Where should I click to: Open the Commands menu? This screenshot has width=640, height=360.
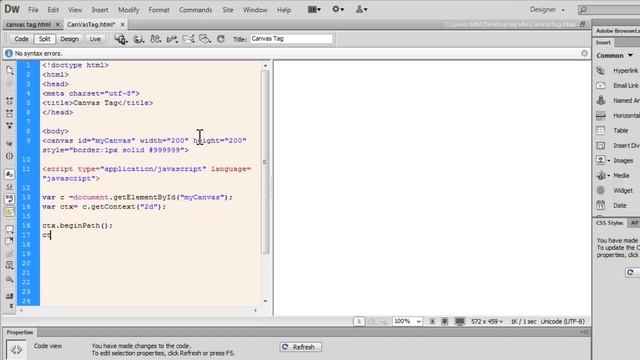(196, 10)
